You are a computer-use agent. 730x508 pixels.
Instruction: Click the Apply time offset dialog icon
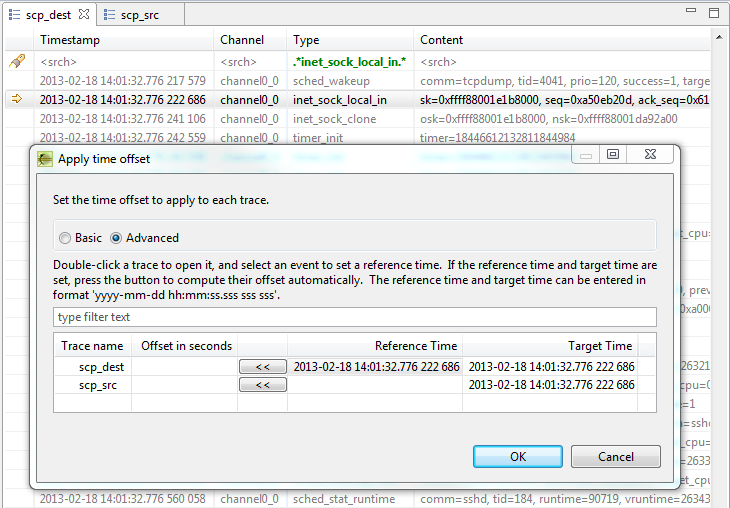(45, 159)
